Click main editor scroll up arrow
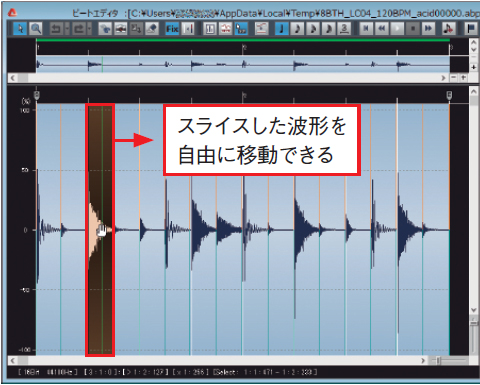 474,91
